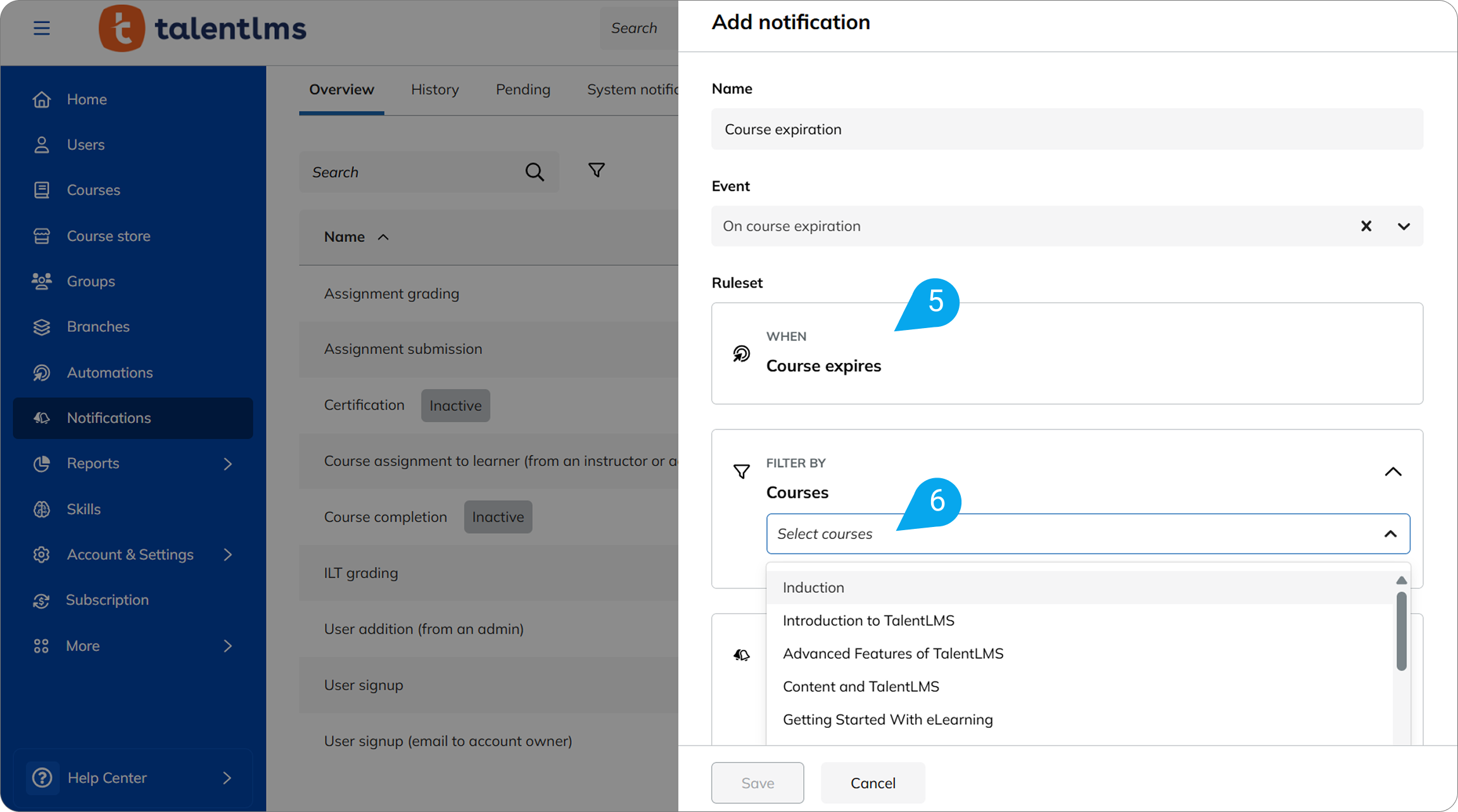The width and height of the screenshot is (1458, 812).
Task: Go to Course store
Action: pyautogui.click(x=108, y=236)
